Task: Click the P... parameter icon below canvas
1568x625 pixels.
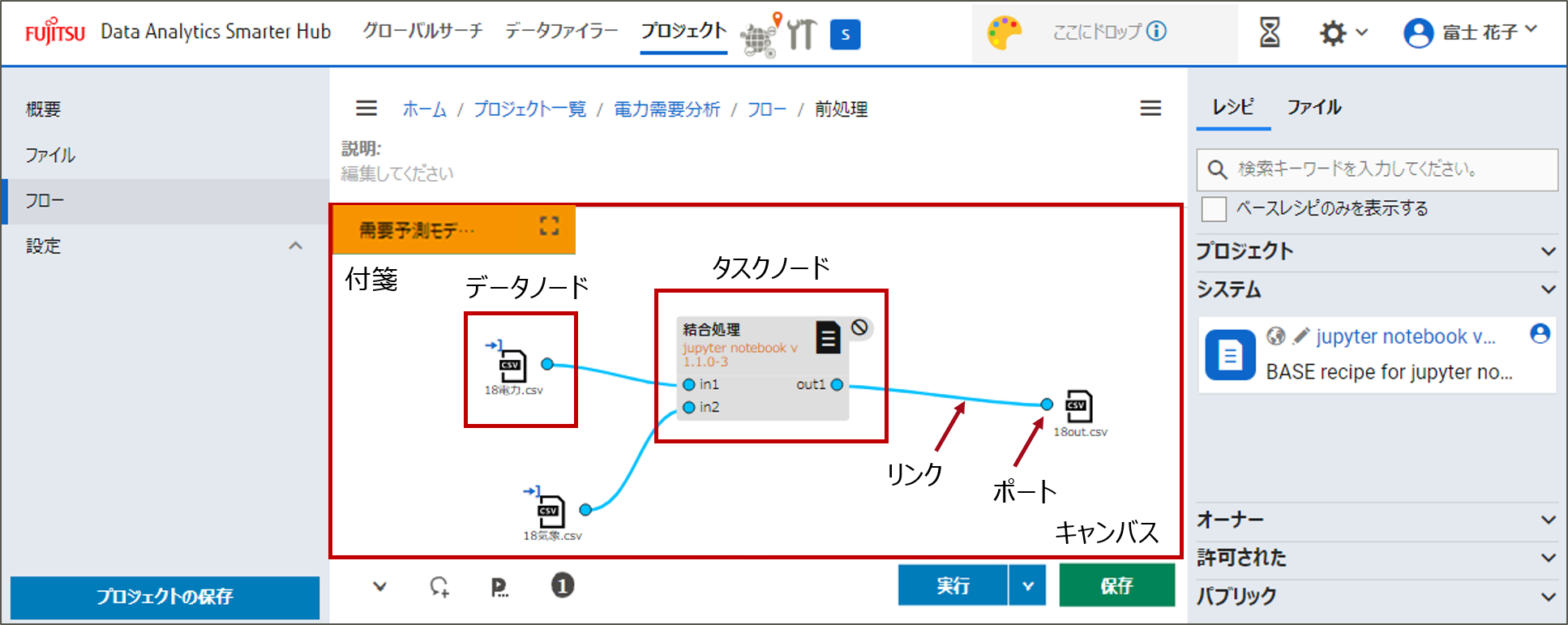Action: tap(499, 587)
